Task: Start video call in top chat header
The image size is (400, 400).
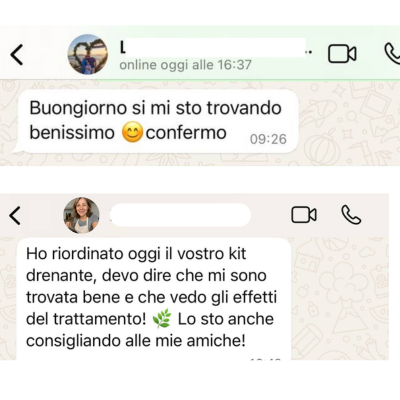Action: click(342, 54)
